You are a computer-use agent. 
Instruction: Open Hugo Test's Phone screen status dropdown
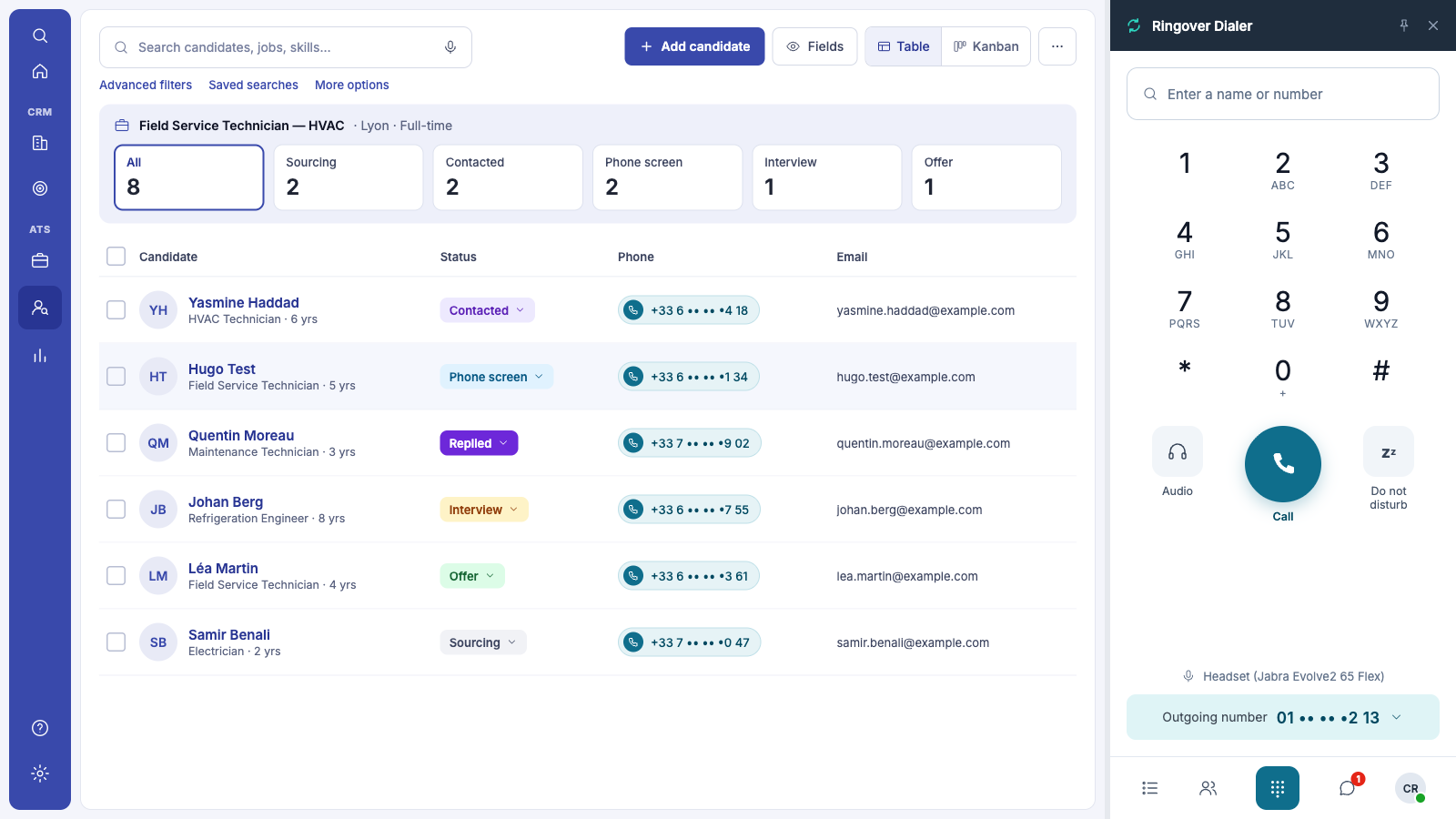point(496,377)
